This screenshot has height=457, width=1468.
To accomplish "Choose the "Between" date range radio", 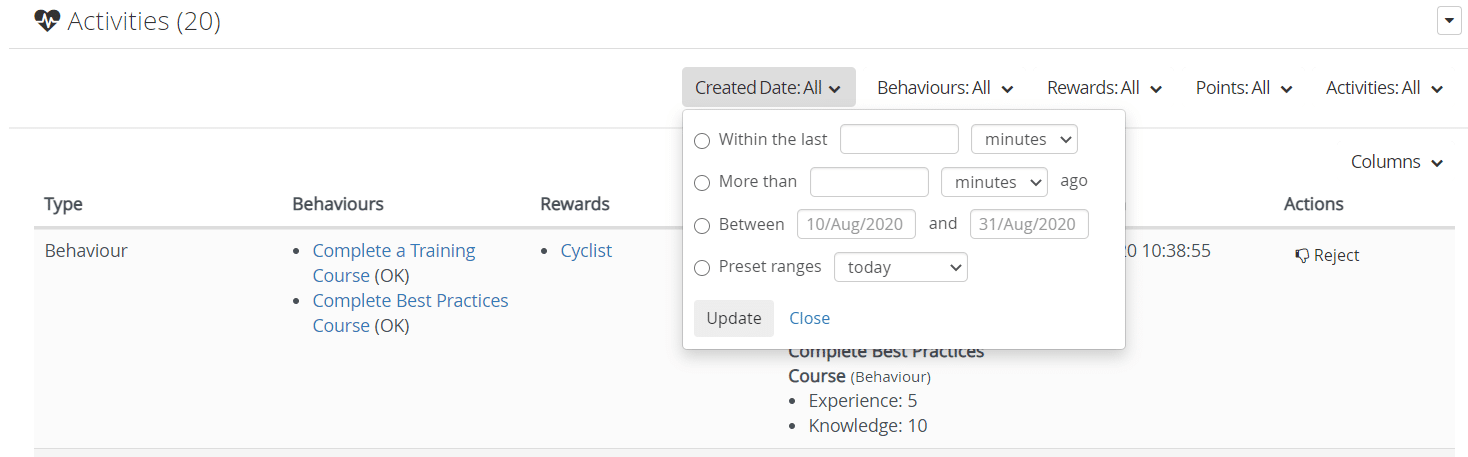I will point(702,225).
